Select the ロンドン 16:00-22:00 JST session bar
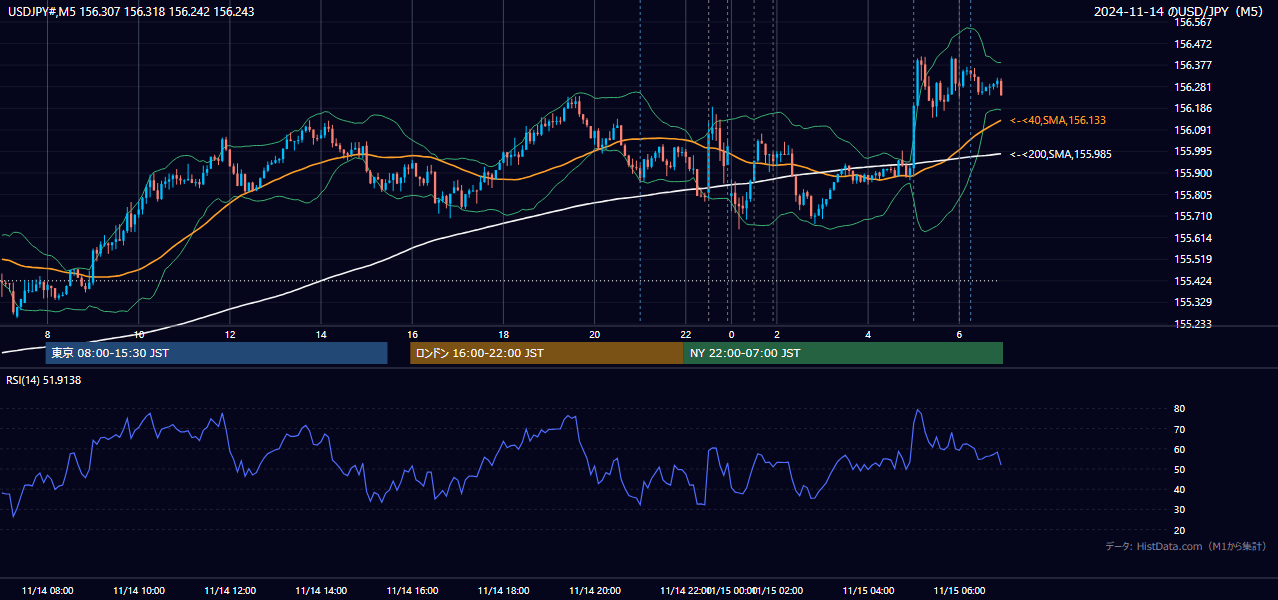This screenshot has width=1278, height=600. click(x=546, y=353)
